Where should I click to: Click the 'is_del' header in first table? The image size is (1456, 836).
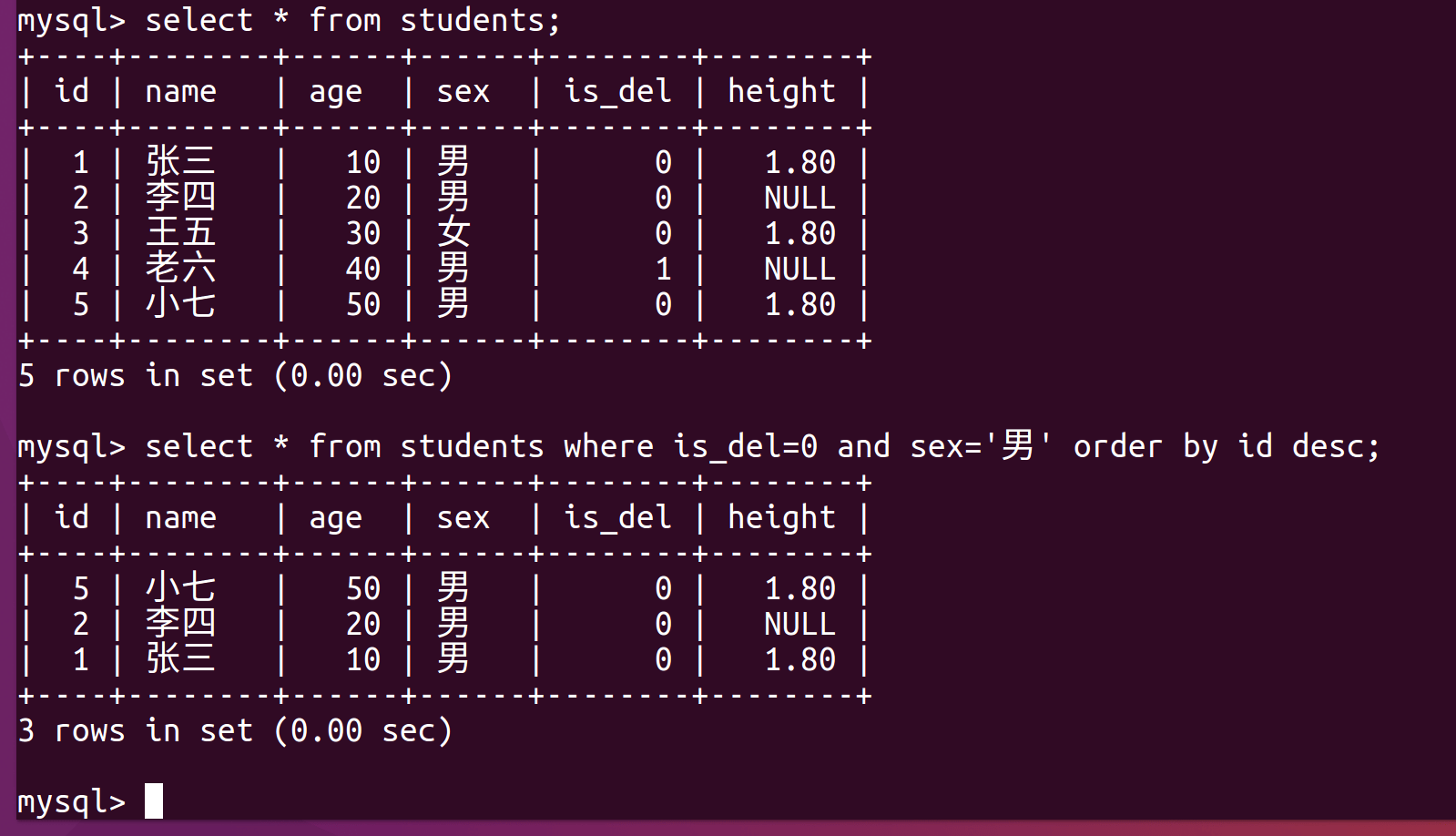(618, 91)
